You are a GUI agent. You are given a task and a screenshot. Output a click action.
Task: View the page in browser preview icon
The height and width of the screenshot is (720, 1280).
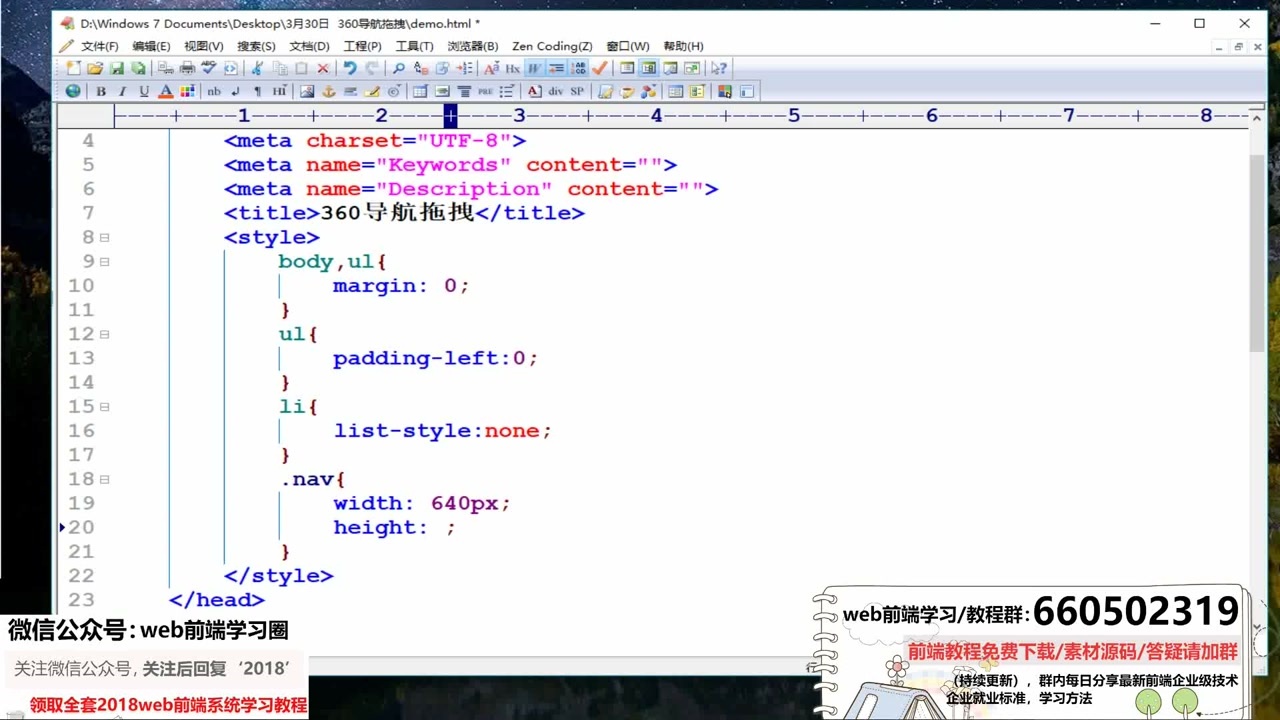[231, 68]
